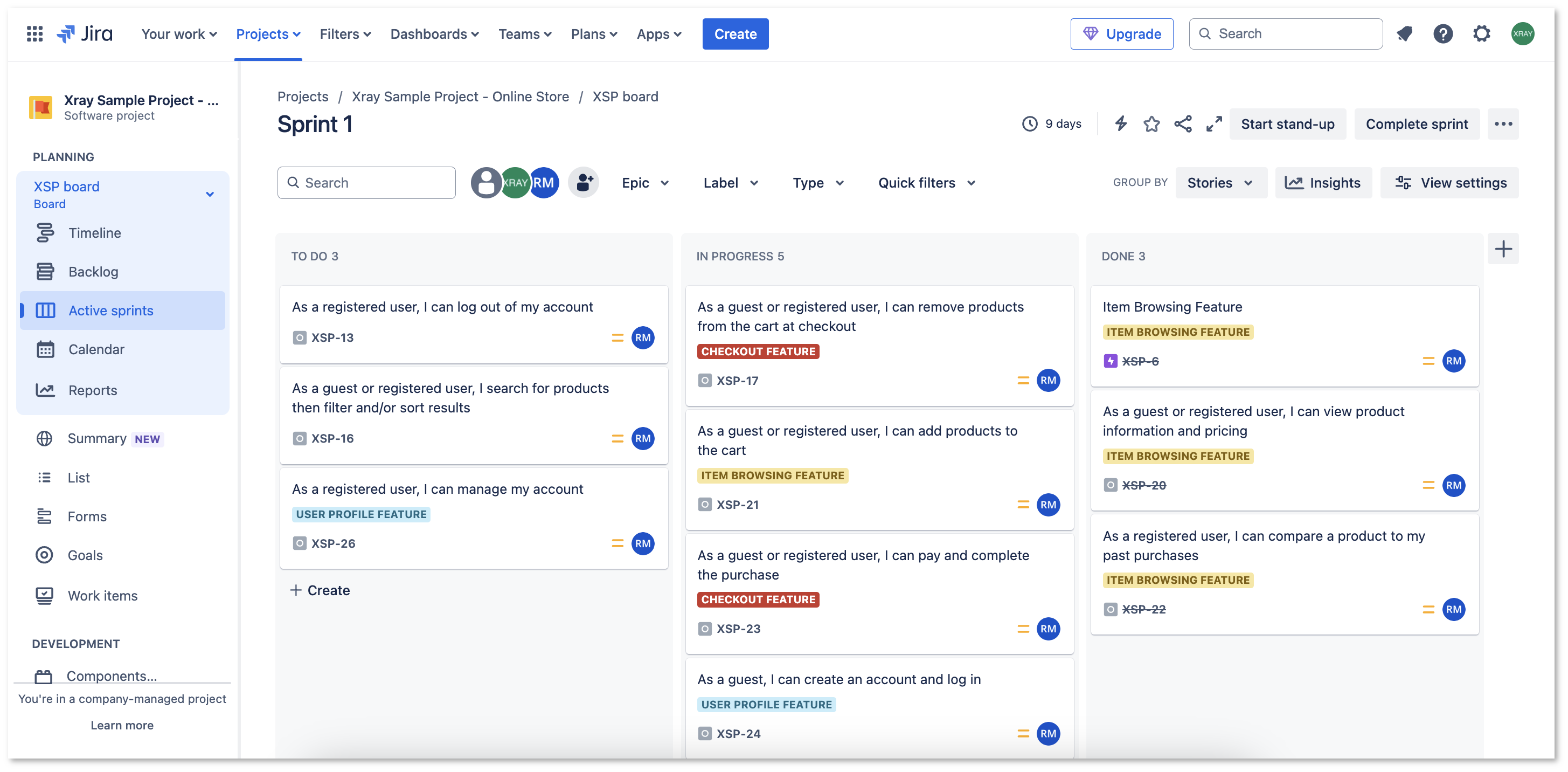Open the Apps menu
Screen dimensions: 1568x772
658,33
